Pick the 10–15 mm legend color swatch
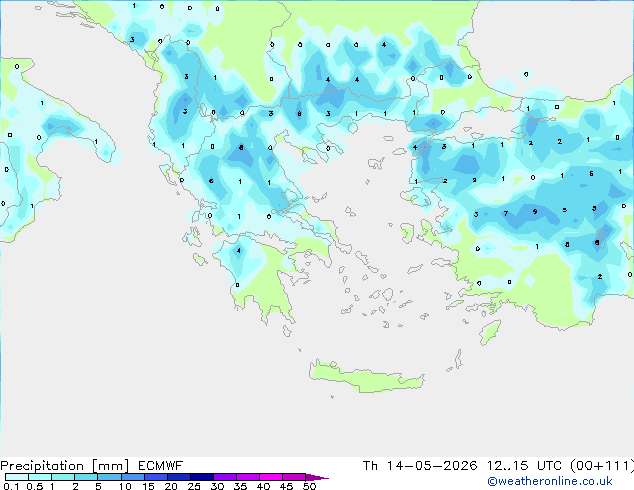The height and width of the screenshot is (490, 634). 133,477
